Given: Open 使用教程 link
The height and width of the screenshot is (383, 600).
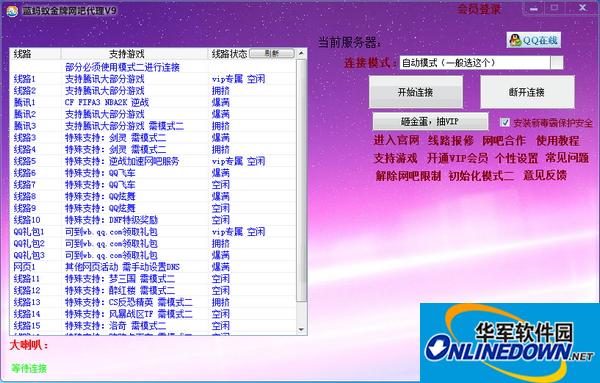Looking at the screenshot, I should pyautogui.click(x=557, y=140).
